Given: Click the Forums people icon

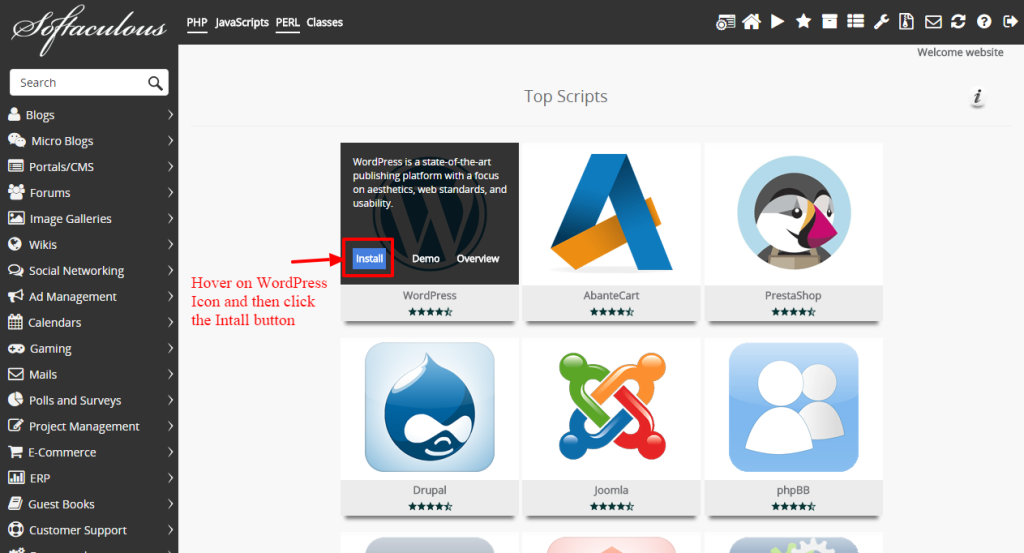Looking at the screenshot, I should tap(16, 192).
